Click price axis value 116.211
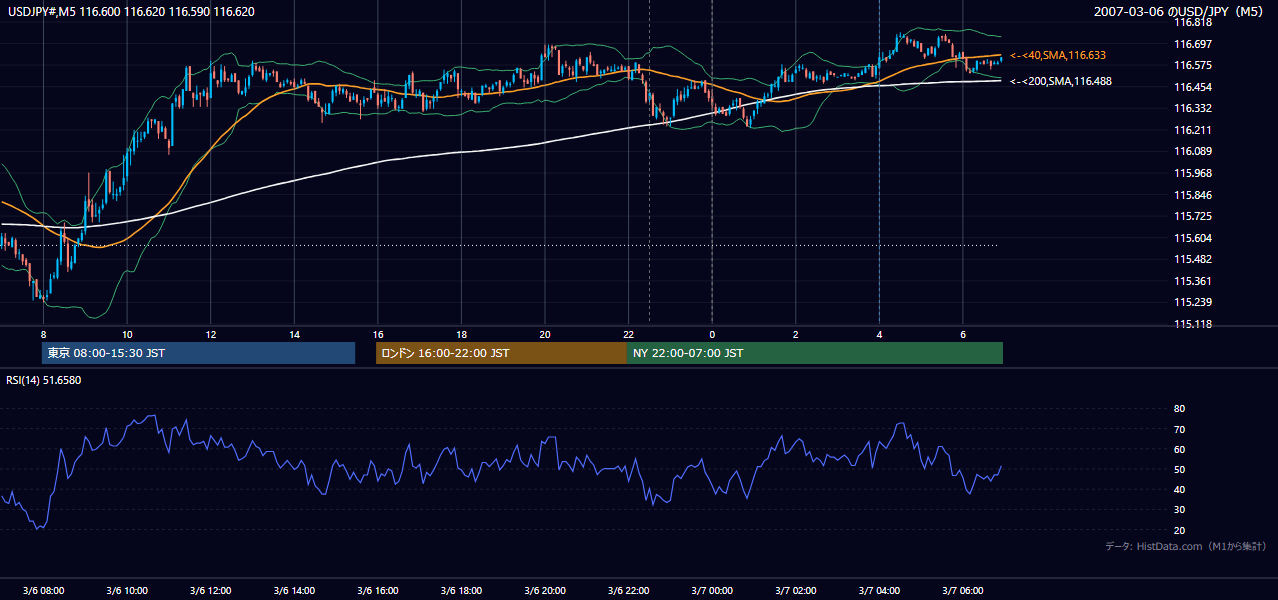The height and width of the screenshot is (600, 1278). (1192, 130)
